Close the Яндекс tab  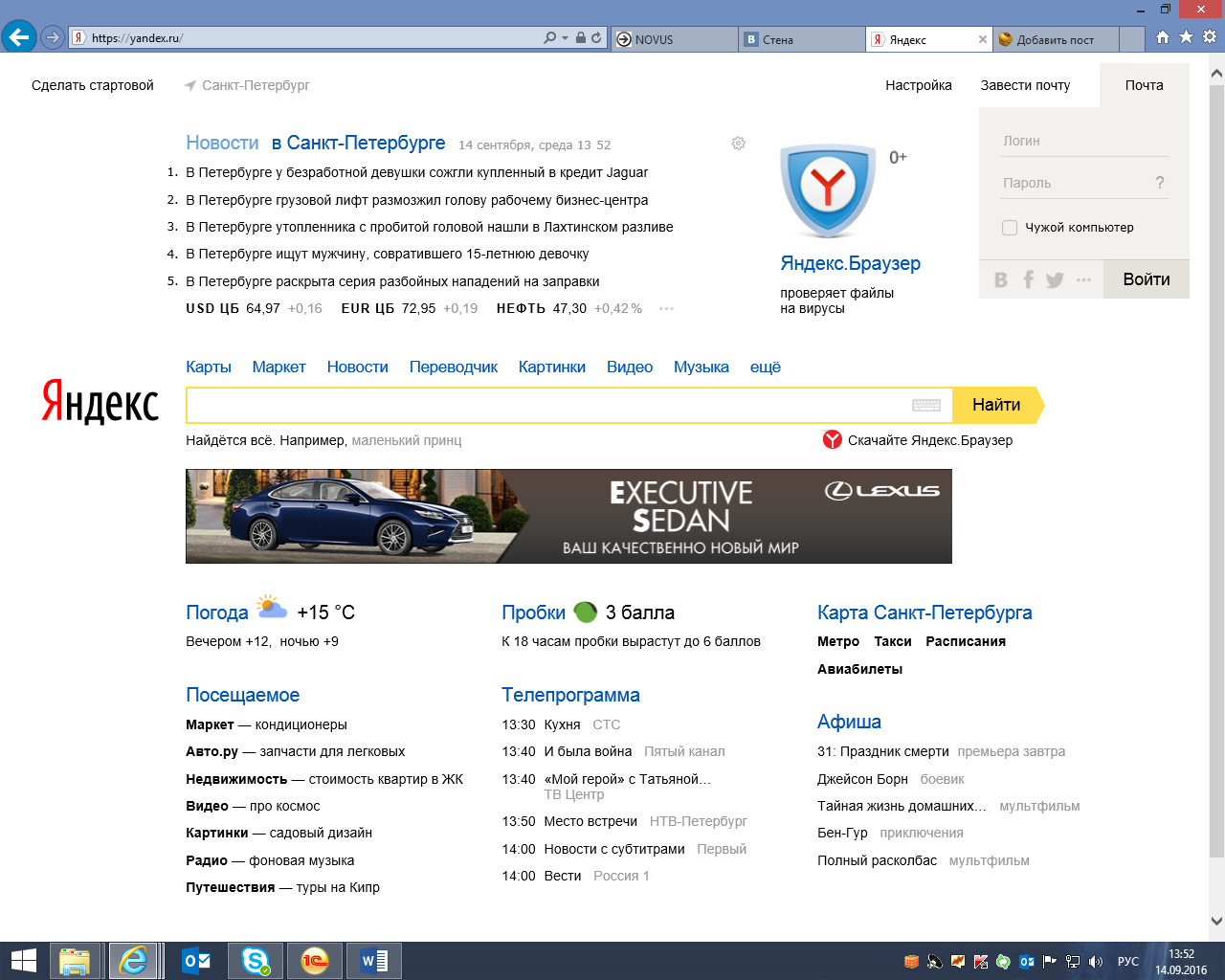[x=982, y=39]
